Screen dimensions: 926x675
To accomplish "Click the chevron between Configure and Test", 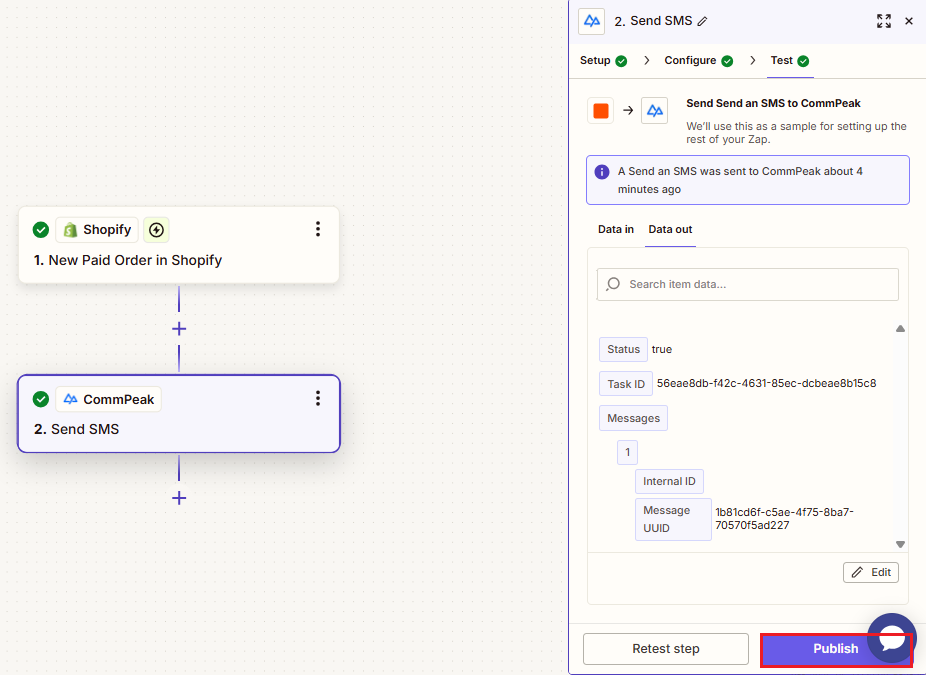I will point(752,60).
